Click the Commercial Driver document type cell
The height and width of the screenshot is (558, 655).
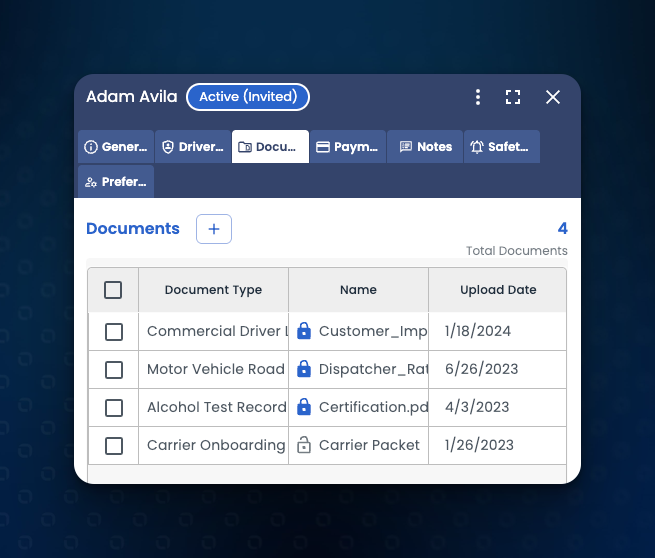pyautogui.click(x=213, y=331)
